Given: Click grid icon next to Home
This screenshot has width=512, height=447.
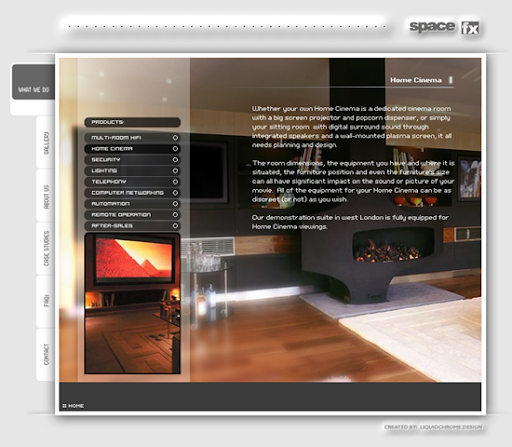Looking at the screenshot, I should pyautogui.click(x=64, y=406).
